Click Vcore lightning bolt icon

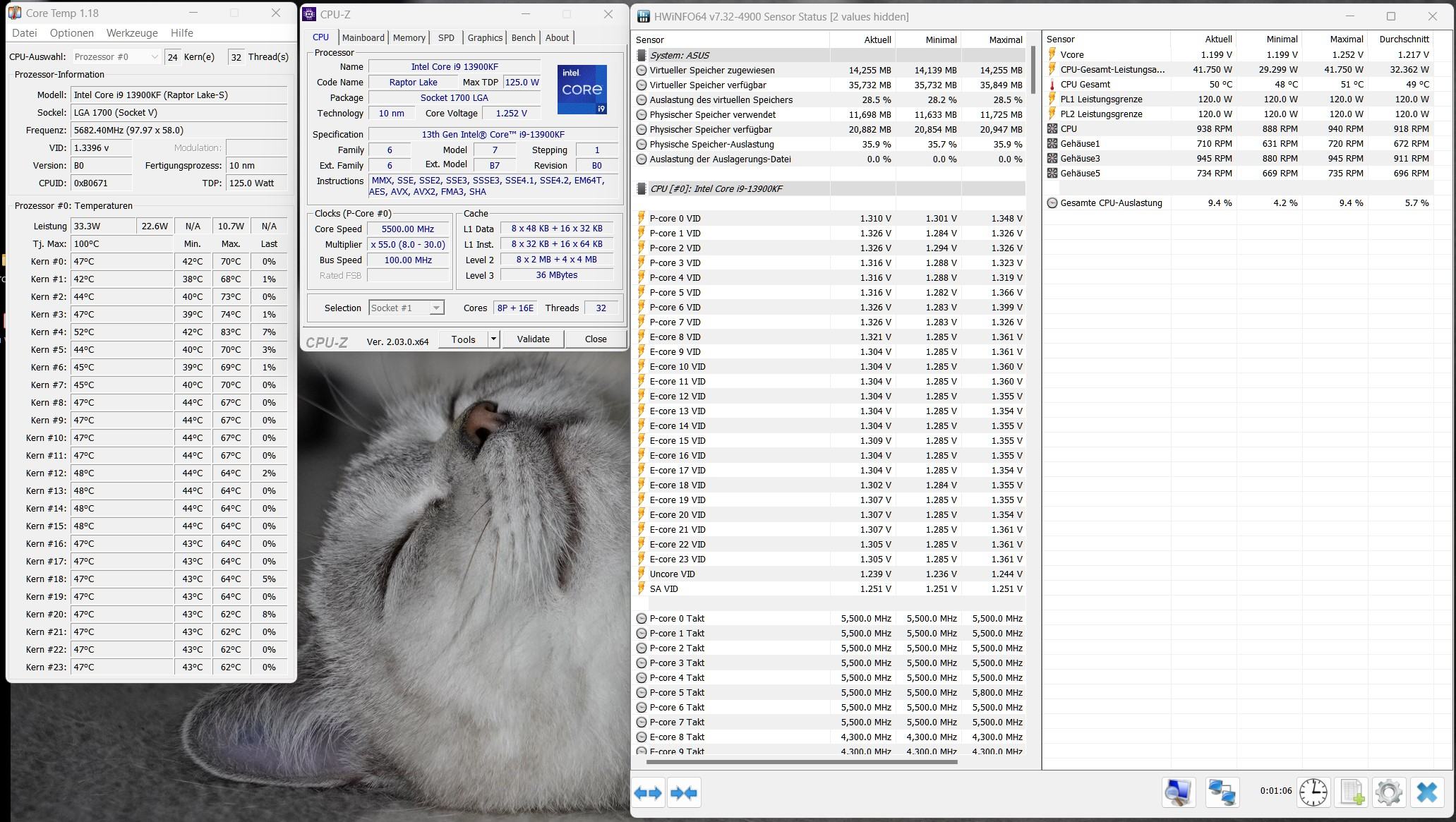tap(1052, 54)
